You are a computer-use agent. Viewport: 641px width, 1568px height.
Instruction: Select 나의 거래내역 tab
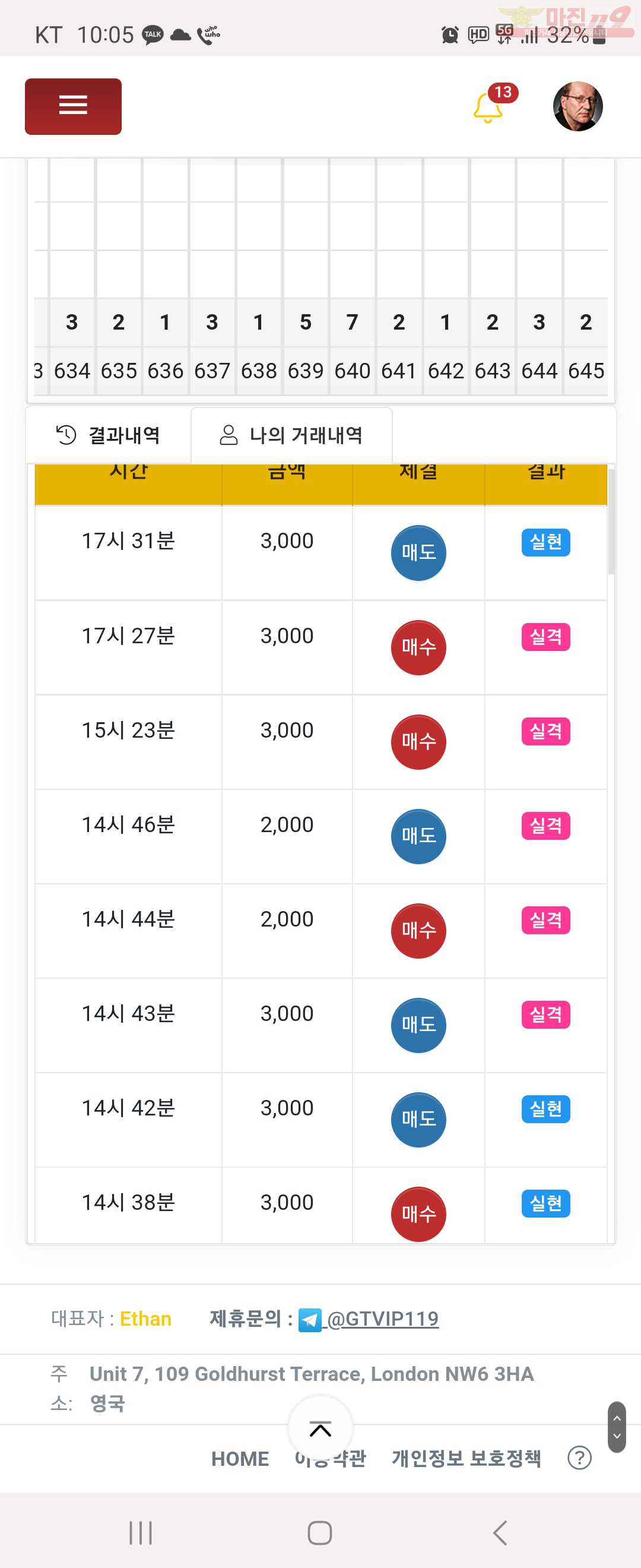pos(291,435)
